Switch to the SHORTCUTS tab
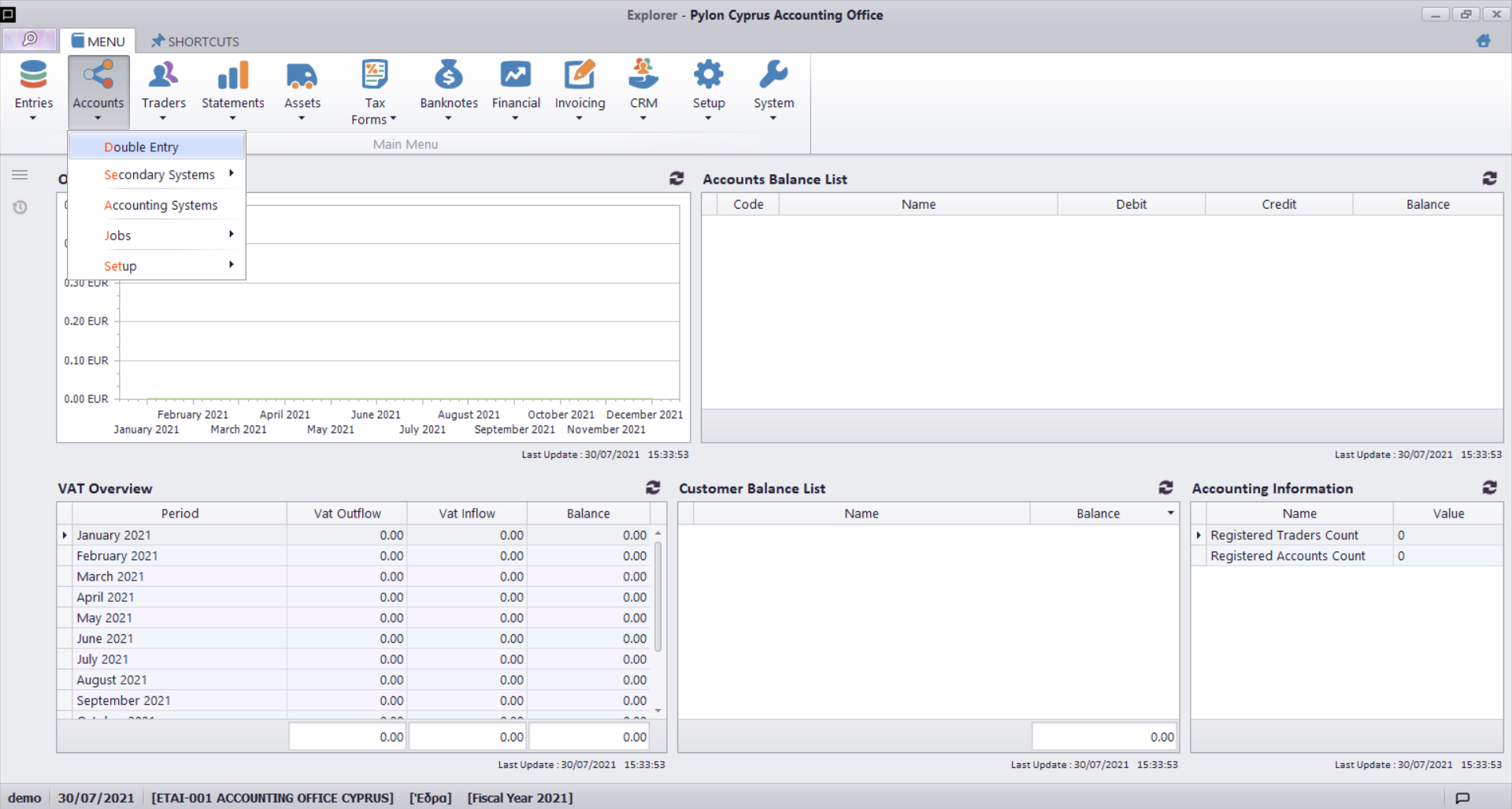This screenshot has width=1512, height=809. point(195,41)
